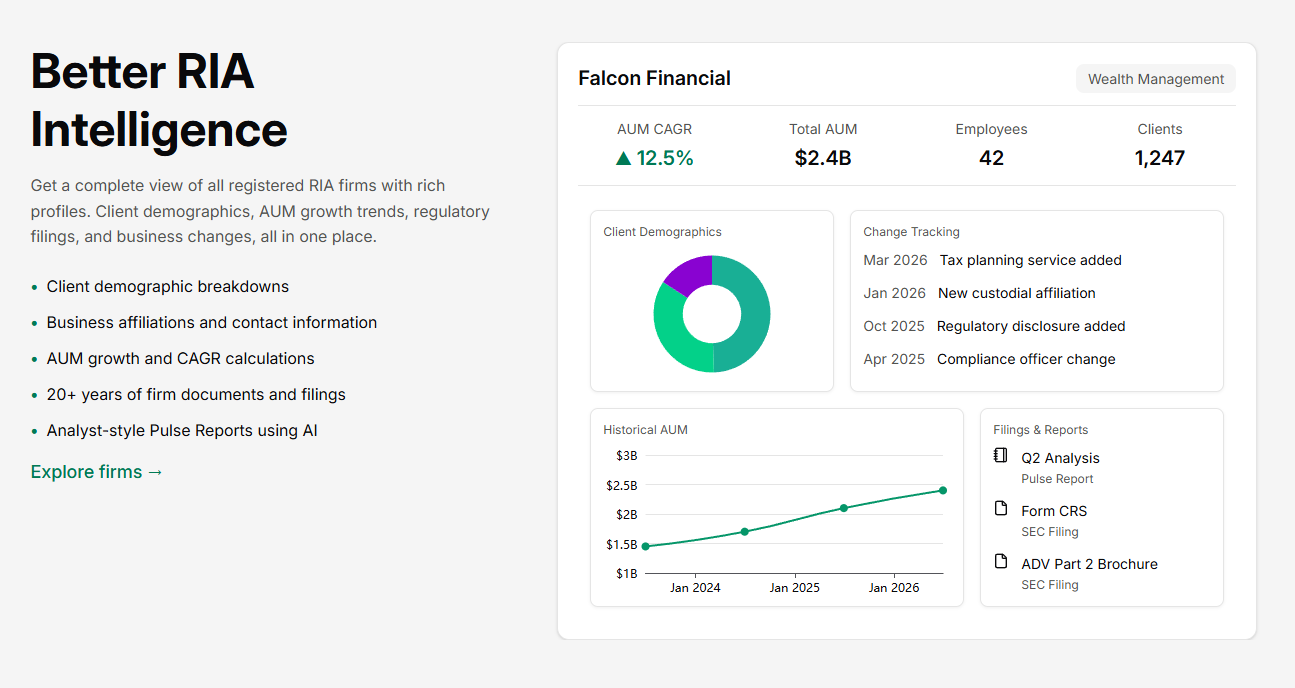Screen dimensions: 1295x688
Task: Click the Falcon Financial firm name
Action: pos(655,78)
